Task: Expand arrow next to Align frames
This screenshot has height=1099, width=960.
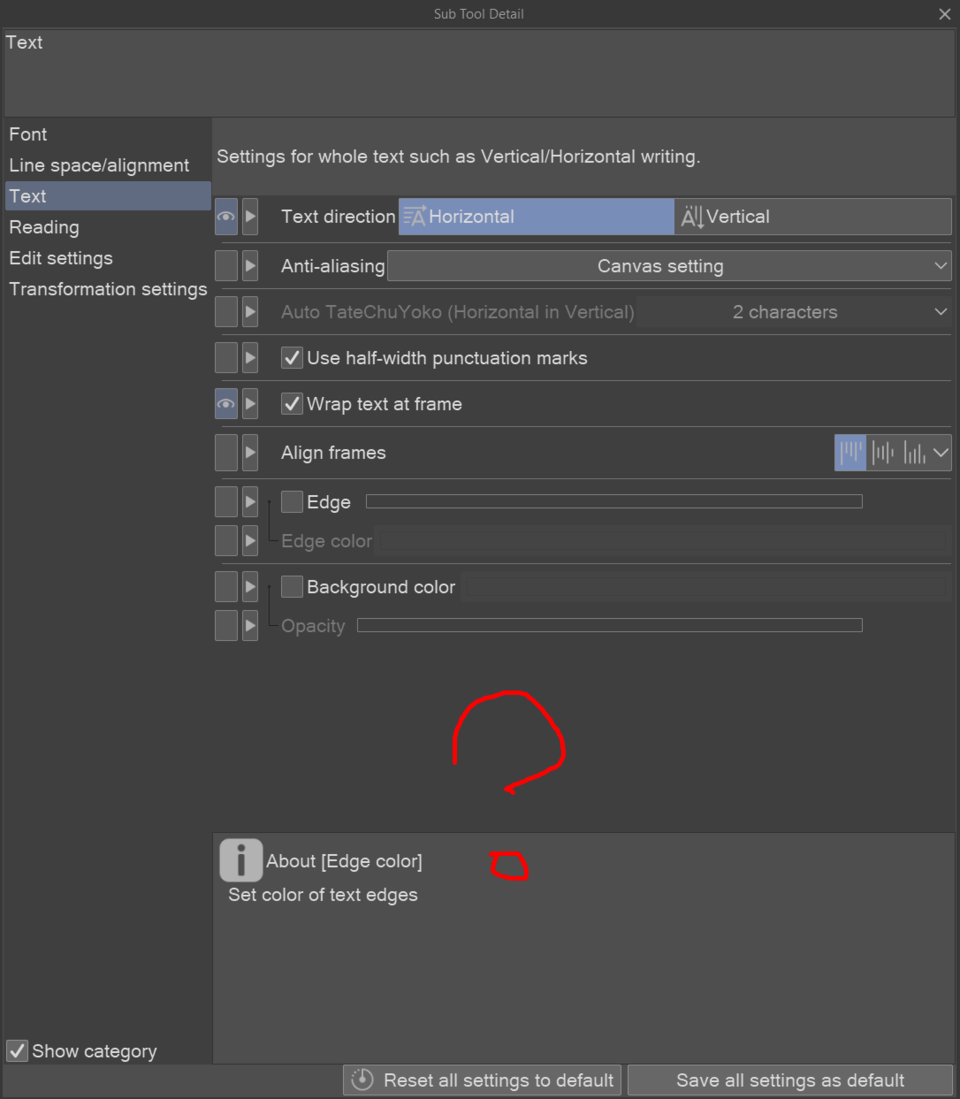Action: point(250,453)
